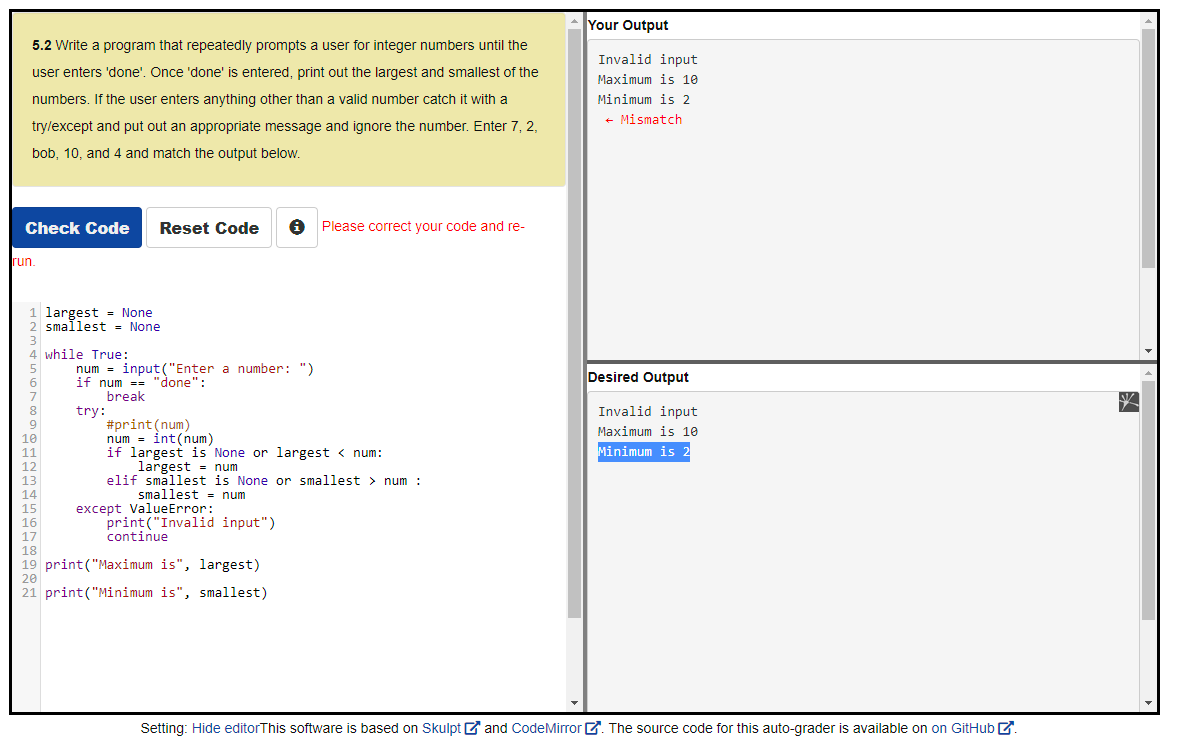Click the code line 'largest = None'
Image resolution: width=1195 pixels, height=755 pixels.
click(98, 312)
